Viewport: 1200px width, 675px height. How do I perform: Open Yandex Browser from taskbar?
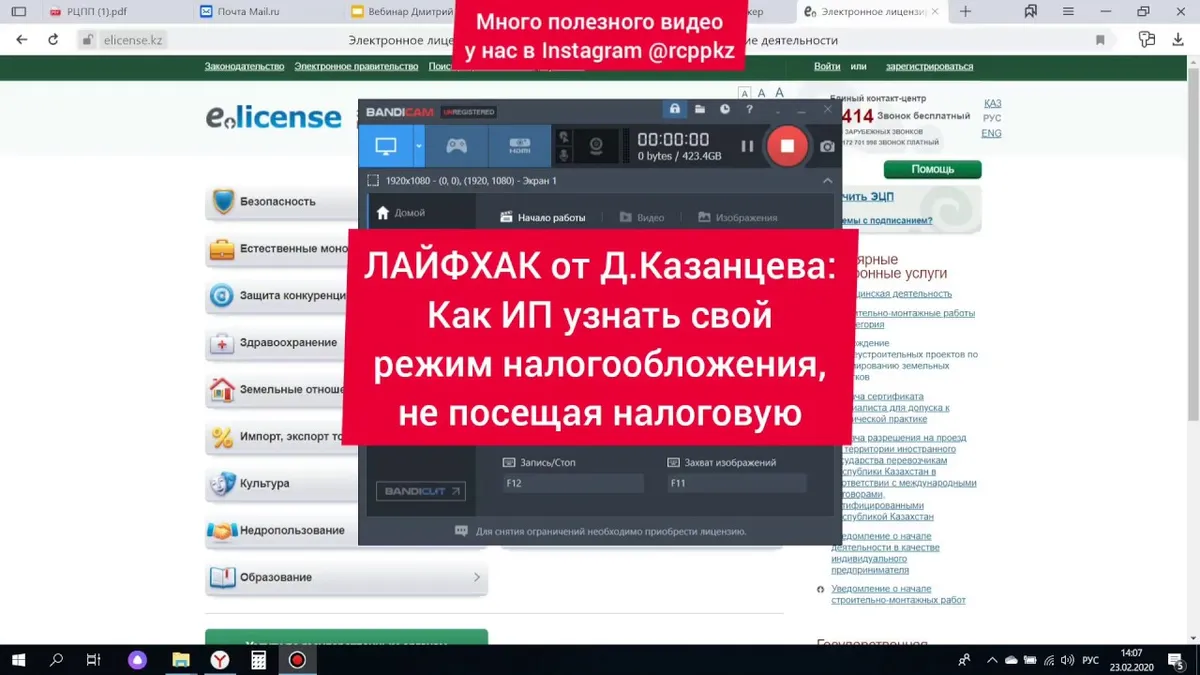(x=219, y=660)
